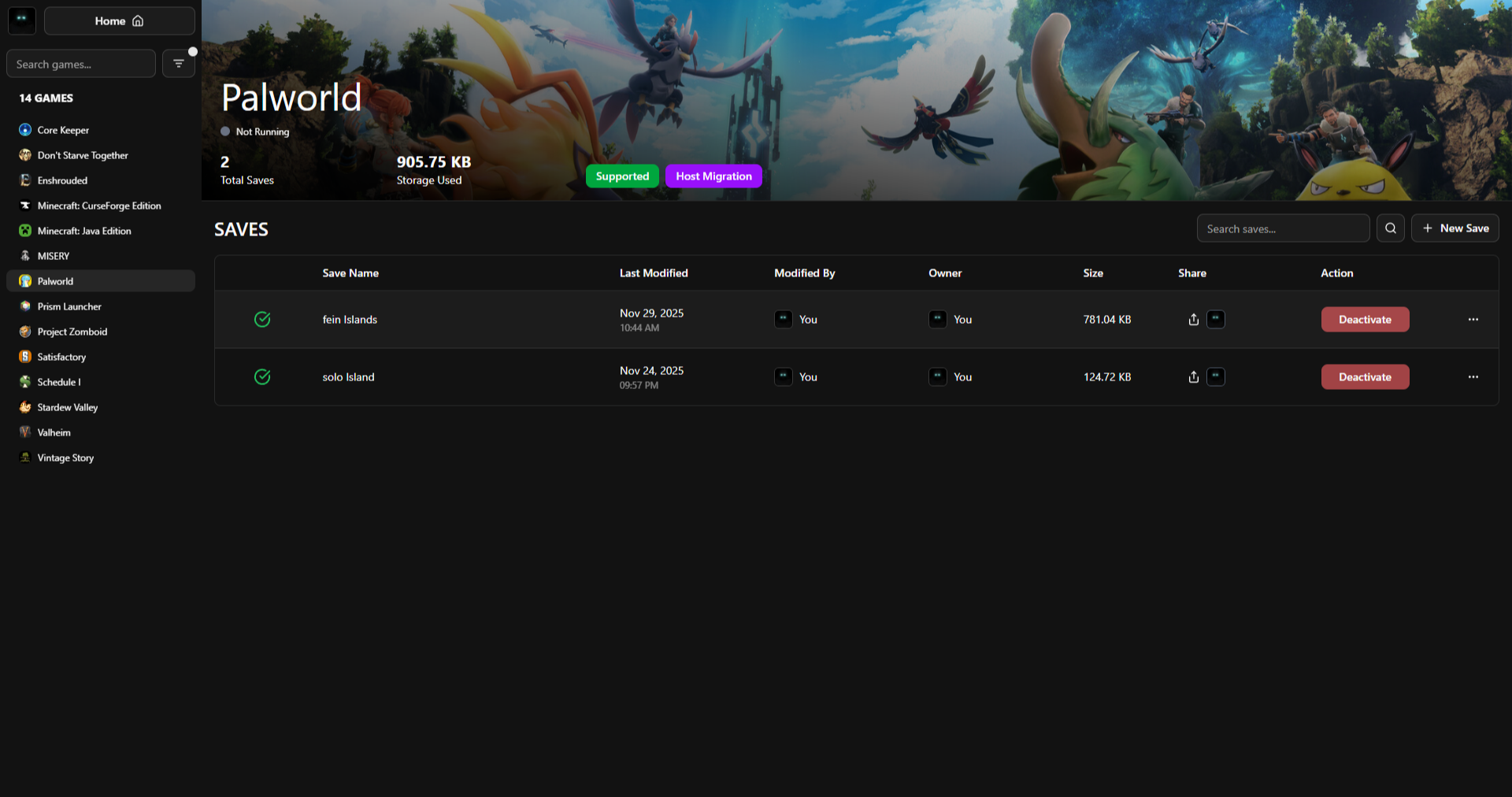Image resolution: width=1512 pixels, height=797 pixels.
Task: Deactivate the solo Island save
Action: (1366, 377)
